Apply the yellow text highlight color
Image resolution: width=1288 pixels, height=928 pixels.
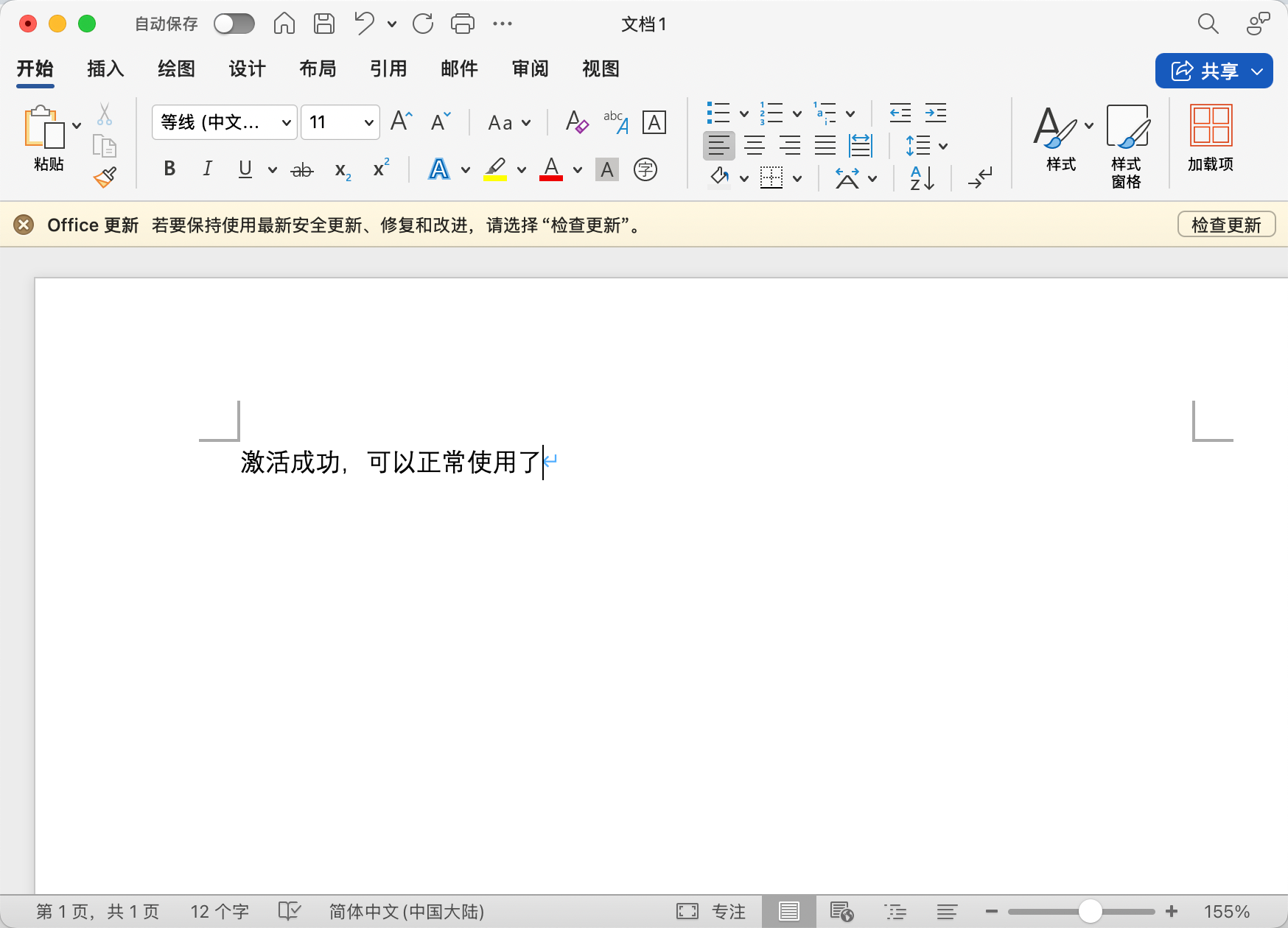495,169
